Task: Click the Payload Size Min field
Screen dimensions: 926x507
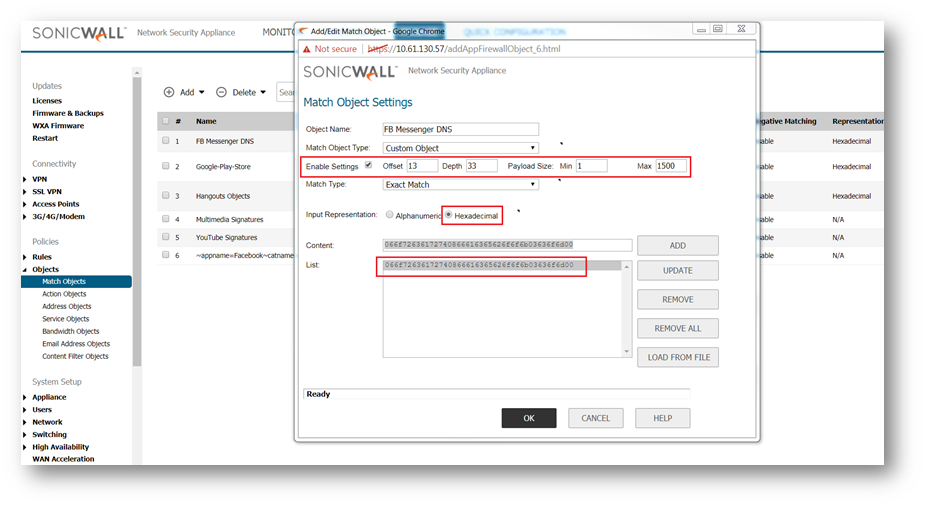Action: pyautogui.click(x=592, y=166)
